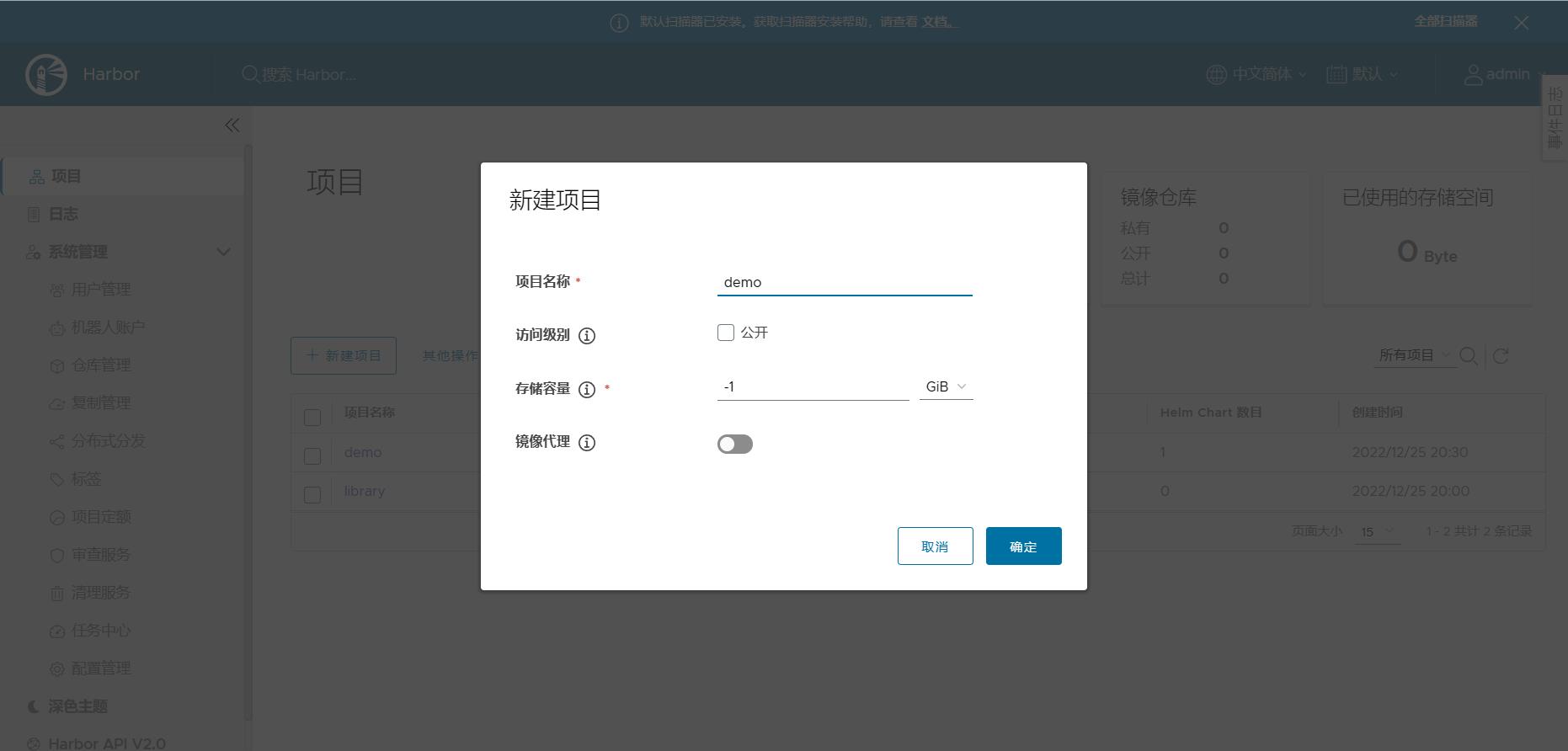Click the 访问级别 info icon
This screenshot has height=751, width=1568.
[587, 335]
